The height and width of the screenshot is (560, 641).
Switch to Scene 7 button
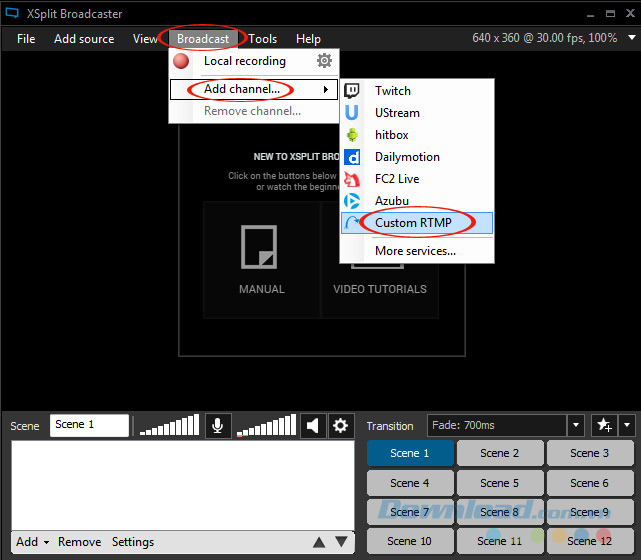tap(410, 512)
